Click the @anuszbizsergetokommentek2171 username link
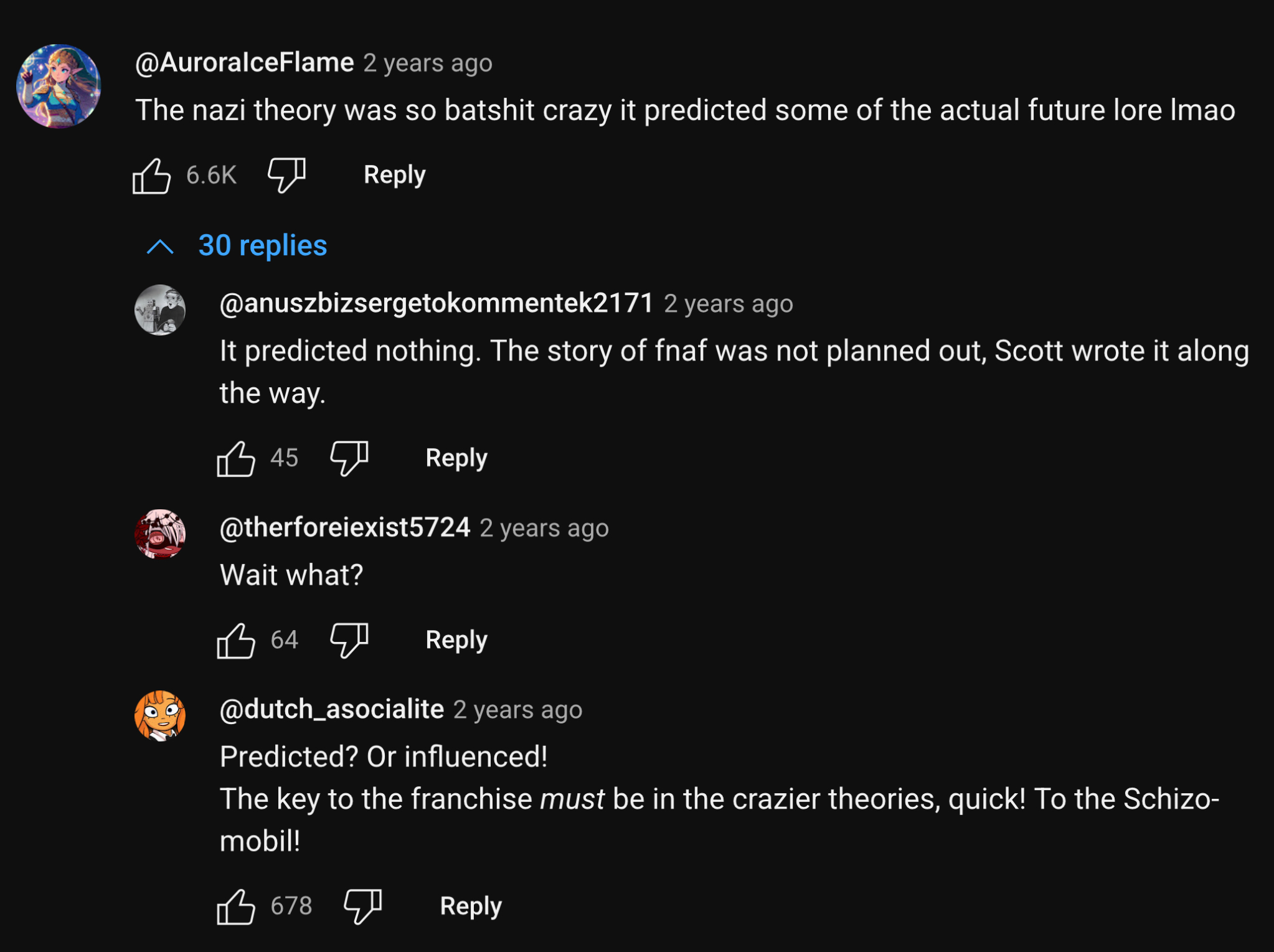 (x=436, y=303)
